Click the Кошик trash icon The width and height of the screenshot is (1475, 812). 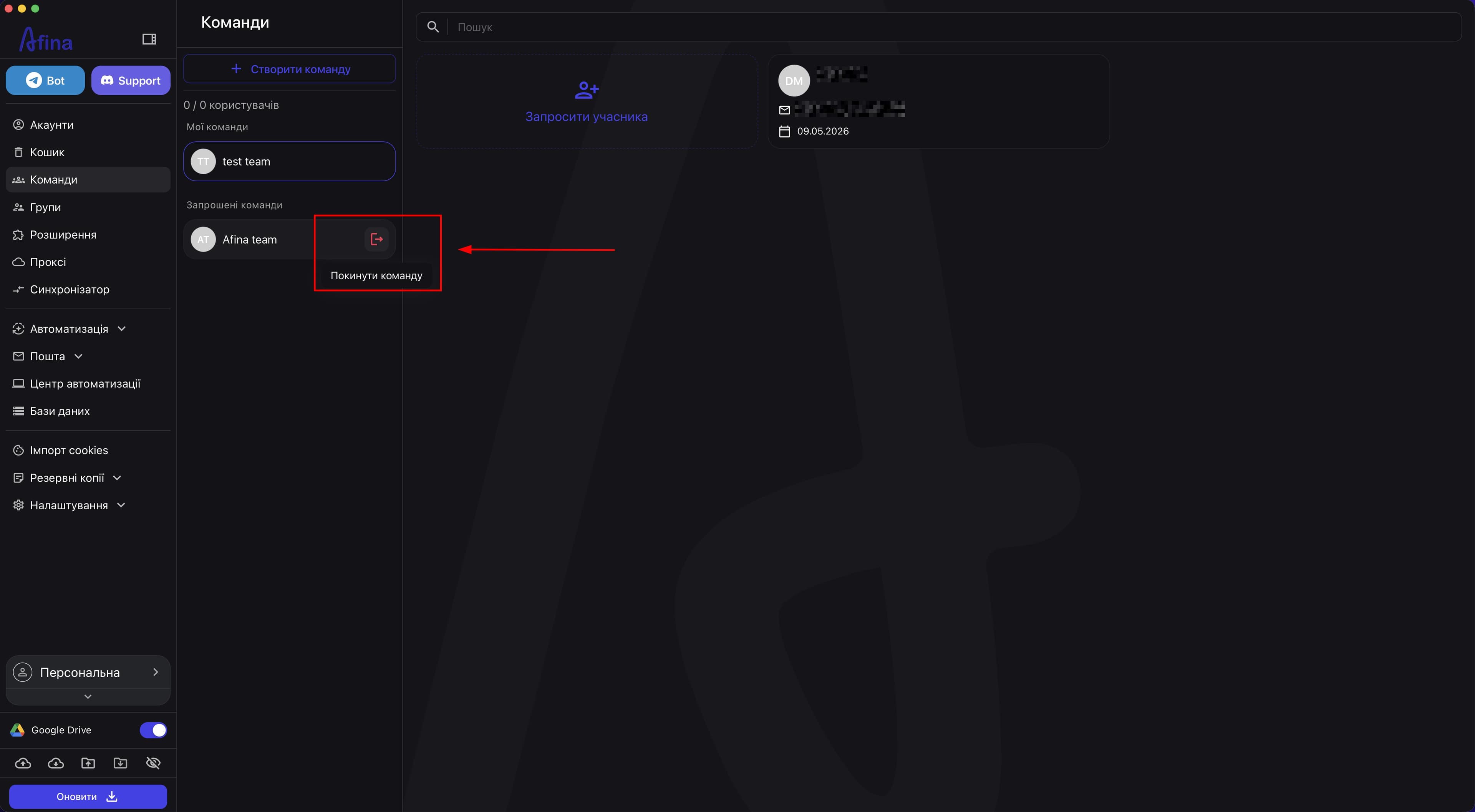(x=18, y=152)
